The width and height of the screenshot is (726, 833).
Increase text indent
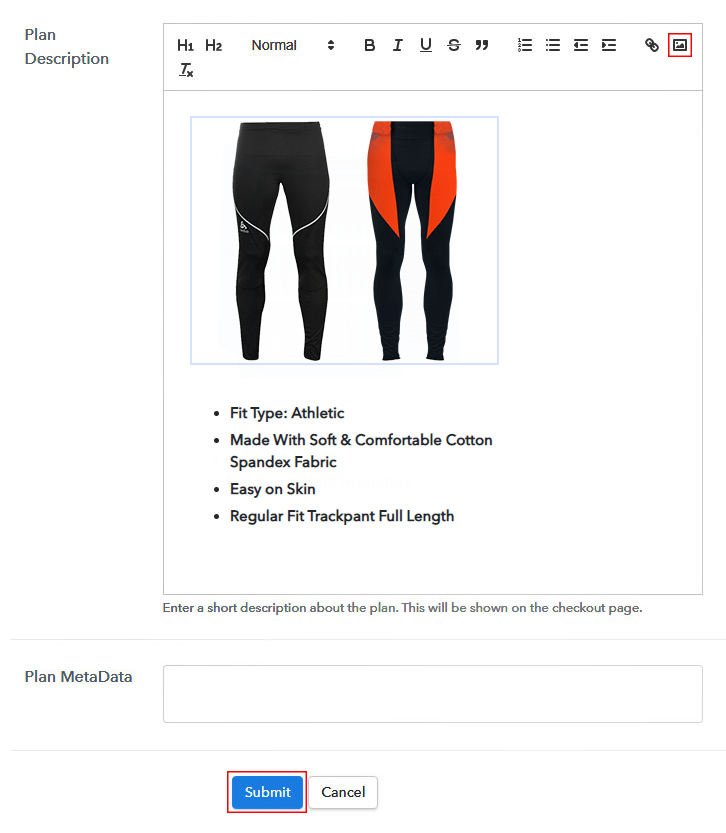[x=609, y=46]
